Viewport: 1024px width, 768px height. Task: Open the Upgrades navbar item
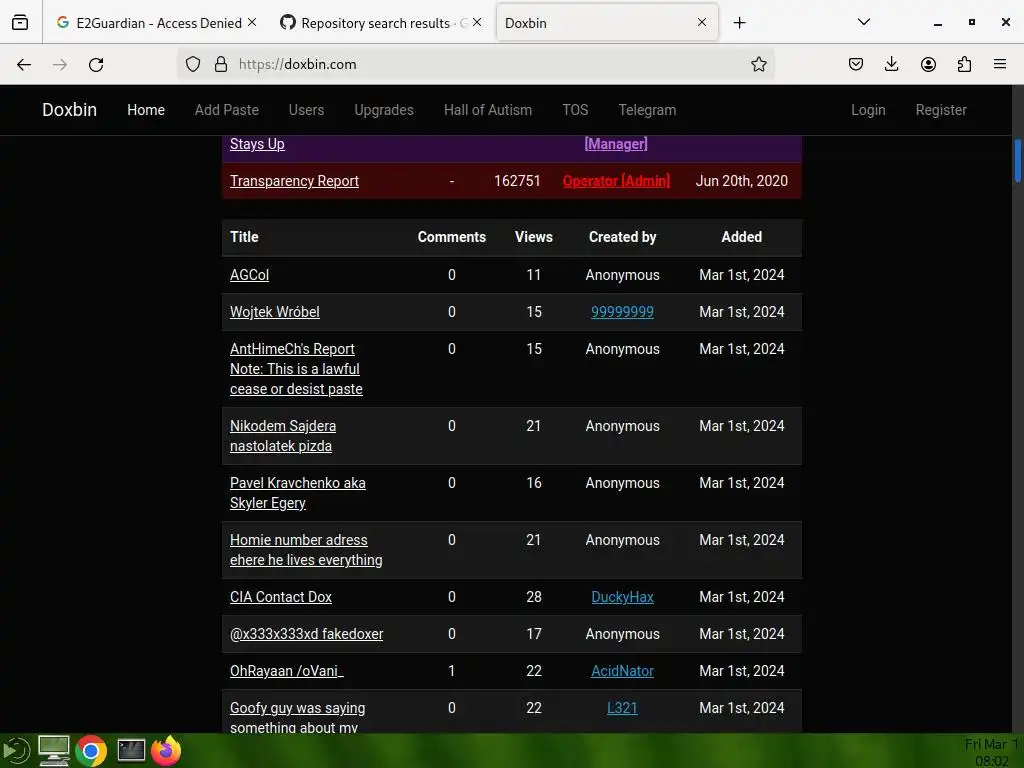tap(384, 110)
